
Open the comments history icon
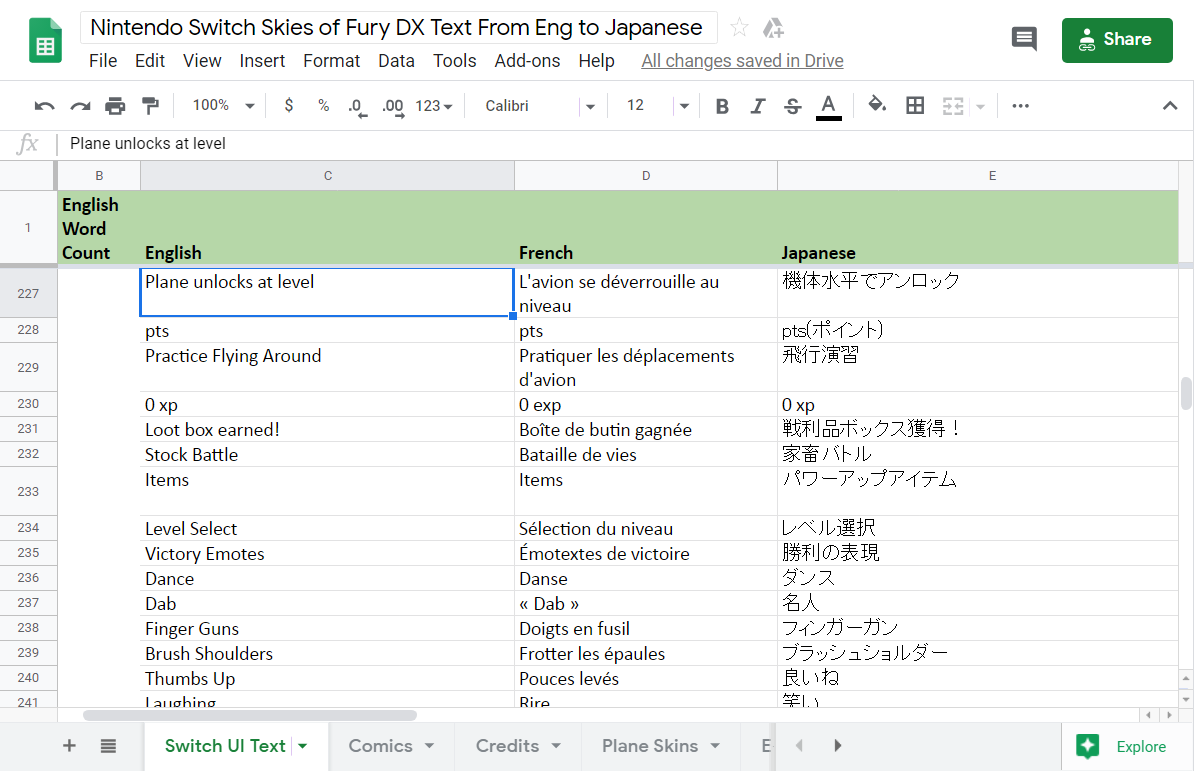pos(1024,39)
